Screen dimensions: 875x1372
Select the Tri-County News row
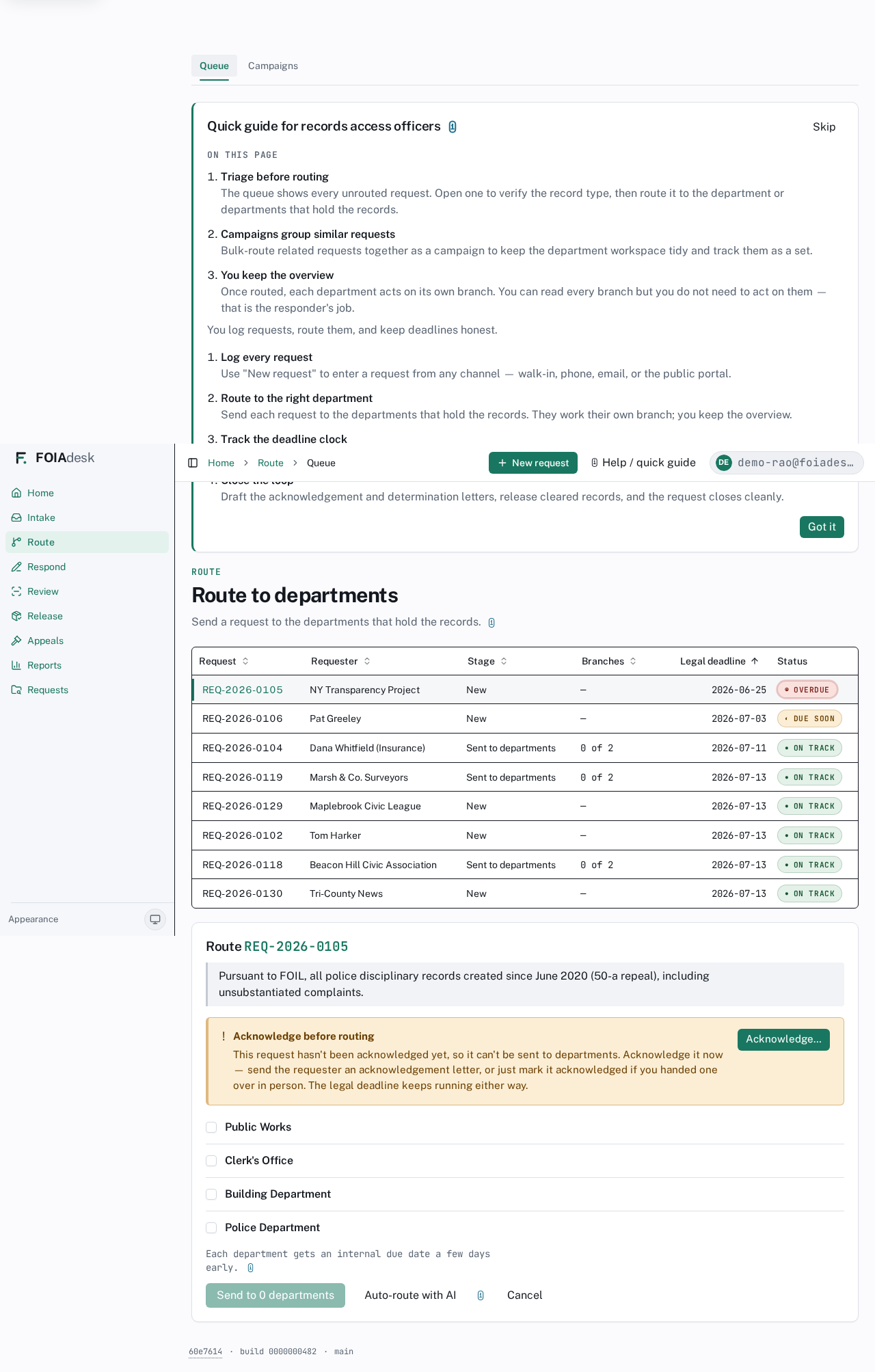point(524,893)
